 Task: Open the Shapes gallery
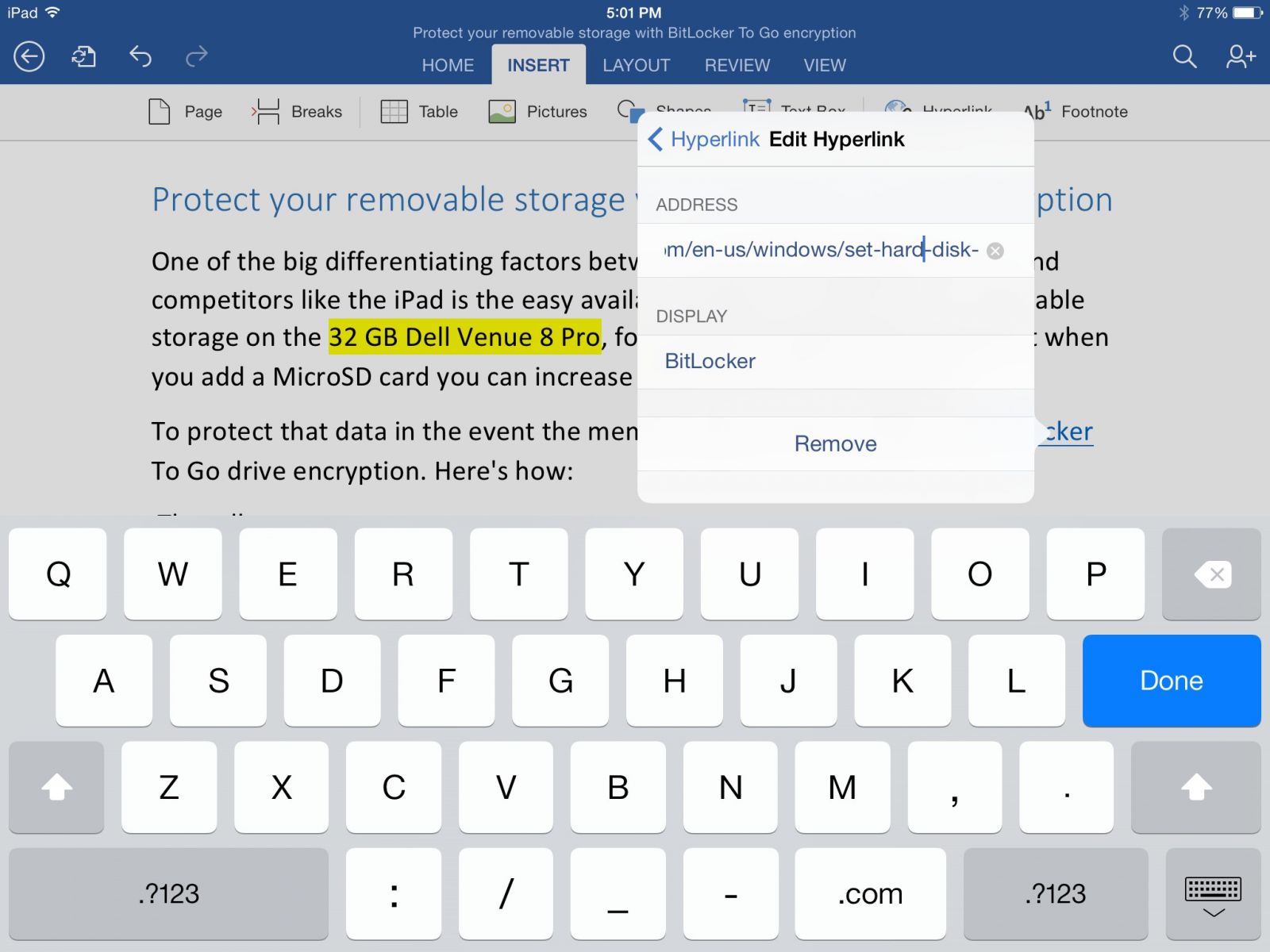664,109
